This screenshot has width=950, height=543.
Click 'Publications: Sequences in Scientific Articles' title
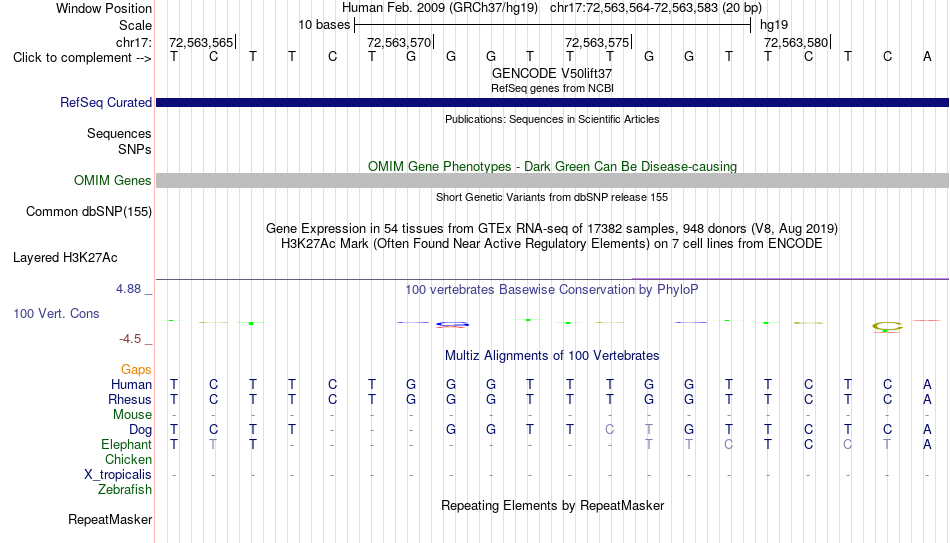coord(552,119)
